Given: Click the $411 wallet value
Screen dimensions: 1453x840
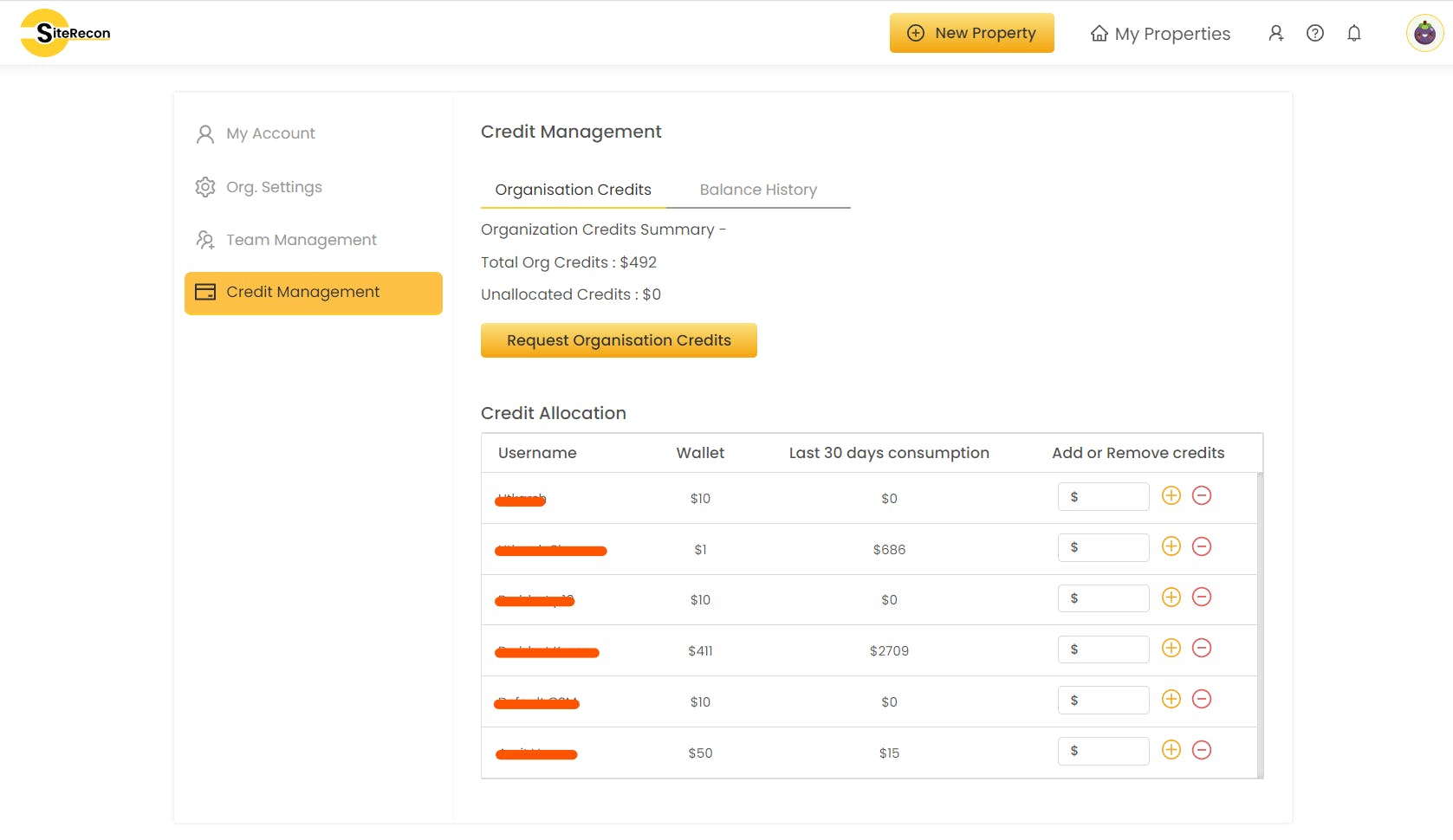Looking at the screenshot, I should [x=700, y=651].
